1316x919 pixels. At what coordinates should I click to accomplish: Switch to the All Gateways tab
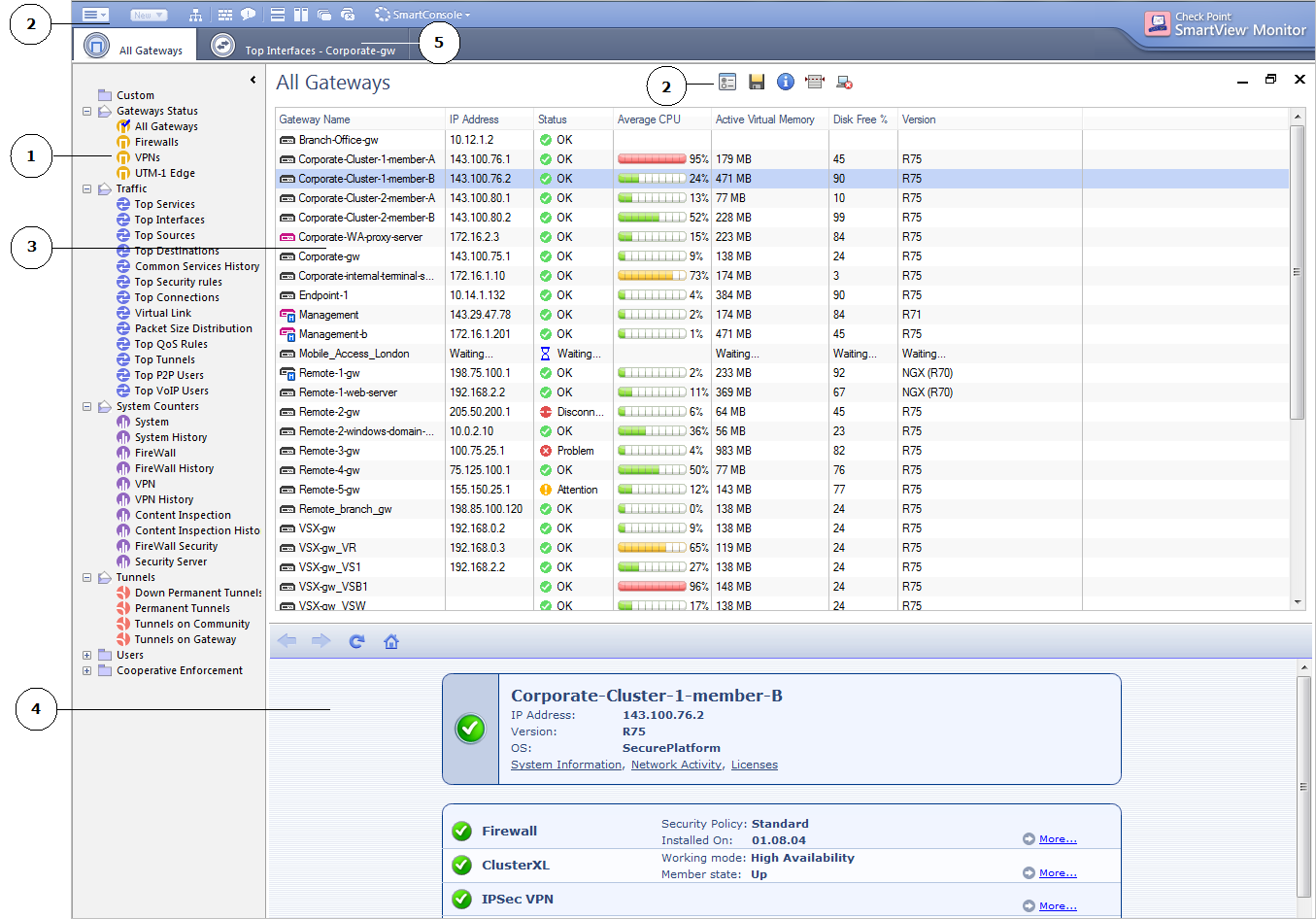[135, 46]
